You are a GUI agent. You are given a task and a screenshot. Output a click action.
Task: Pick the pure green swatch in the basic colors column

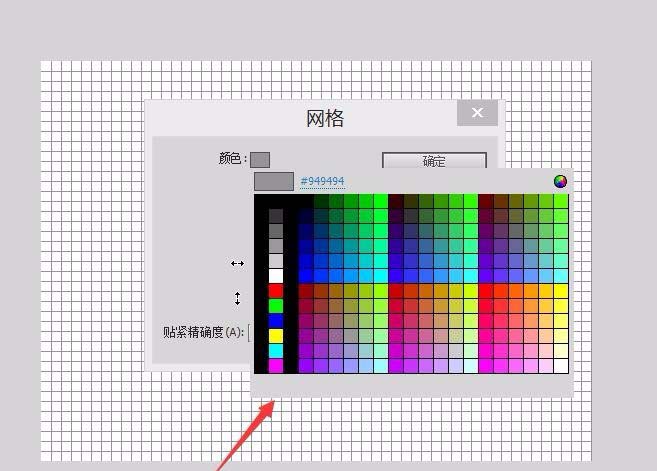tap(276, 305)
